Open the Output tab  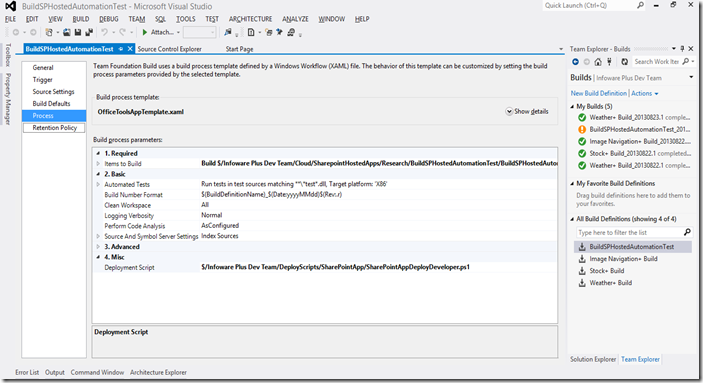(55, 372)
